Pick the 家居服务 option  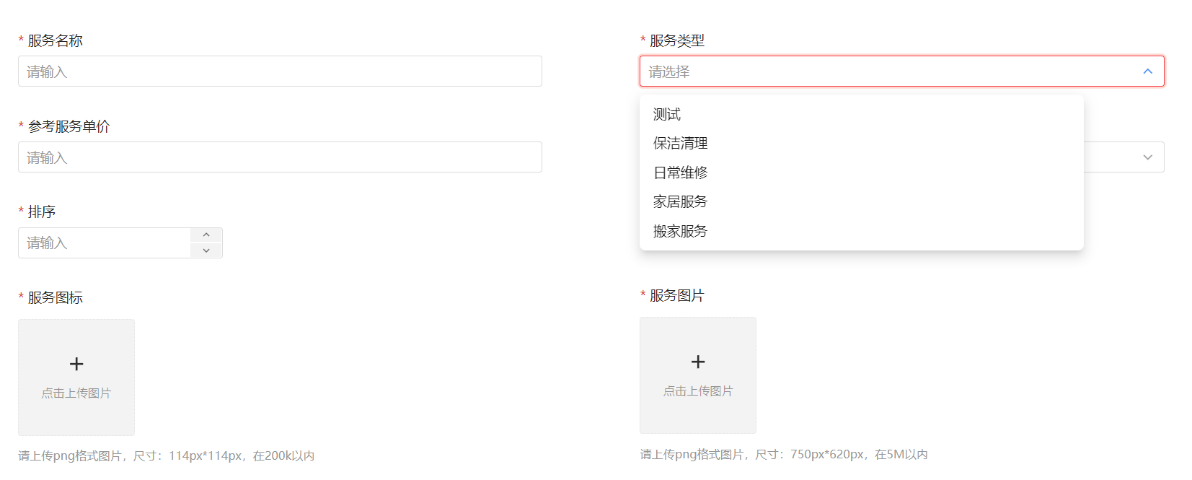point(680,202)
